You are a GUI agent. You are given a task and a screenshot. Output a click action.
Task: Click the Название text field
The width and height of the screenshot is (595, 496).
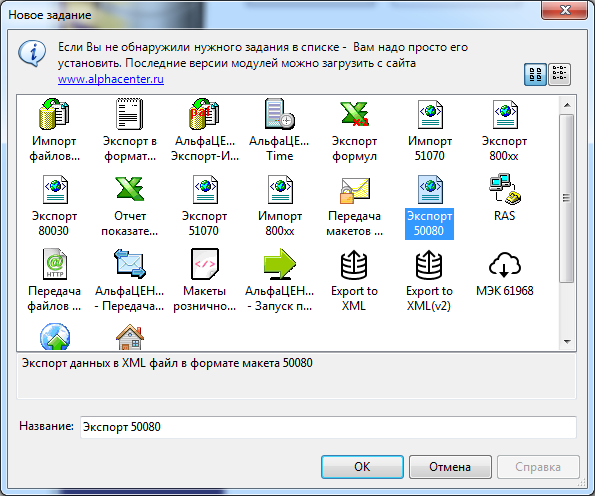(x=328, y=427)
